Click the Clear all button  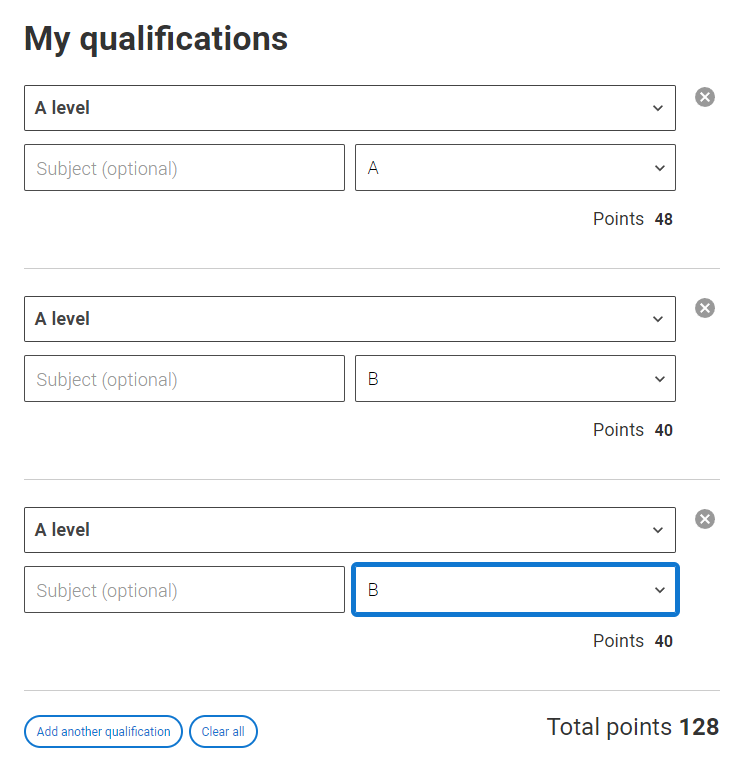point(223,732)
